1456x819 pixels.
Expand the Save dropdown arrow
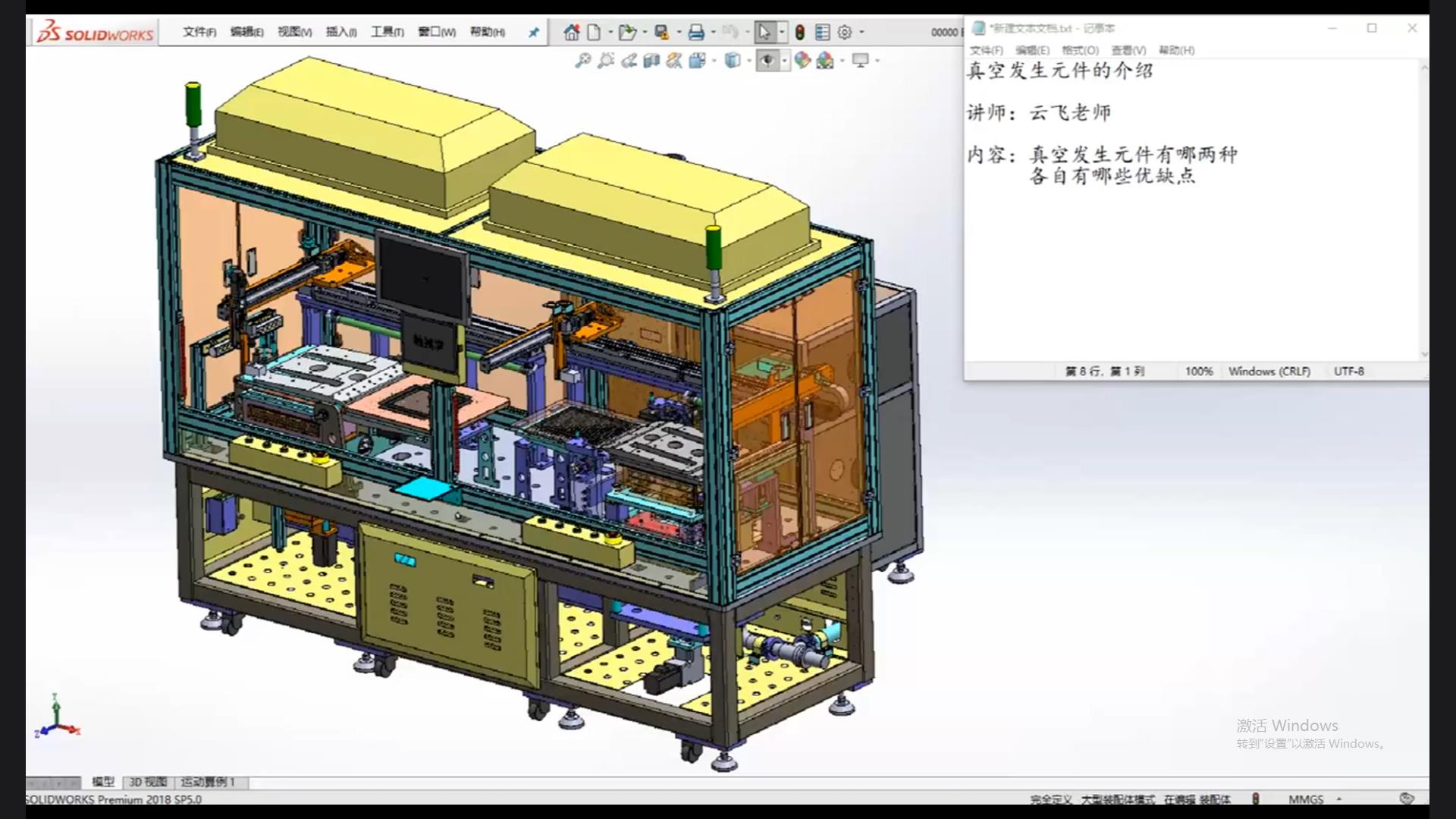coord(679,32)
